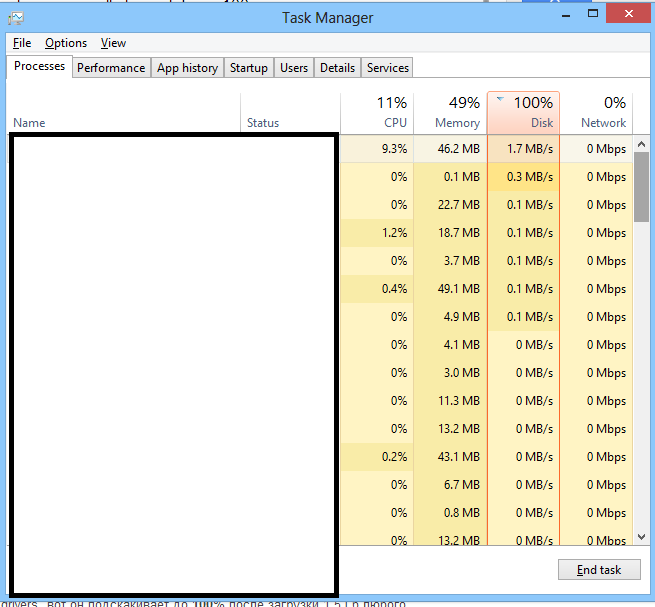
Task: Select the 3.0 MB memory cell
Action: tap(450, 373)
